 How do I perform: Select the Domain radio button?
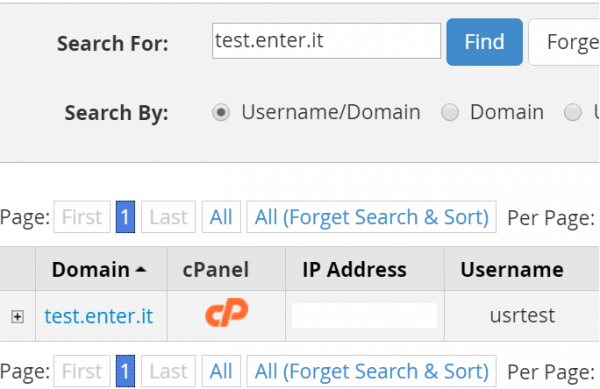[x=450, y=112]
